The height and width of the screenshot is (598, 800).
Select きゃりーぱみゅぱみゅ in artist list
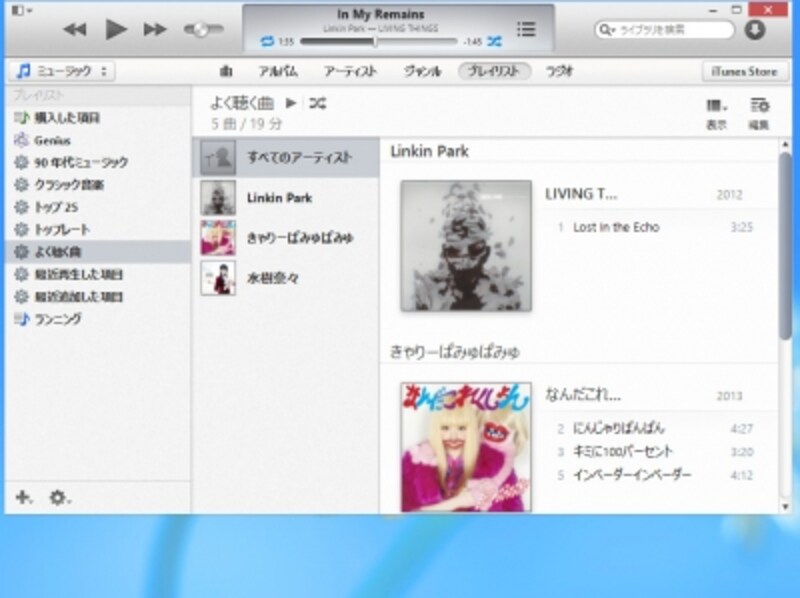point(286,238)
